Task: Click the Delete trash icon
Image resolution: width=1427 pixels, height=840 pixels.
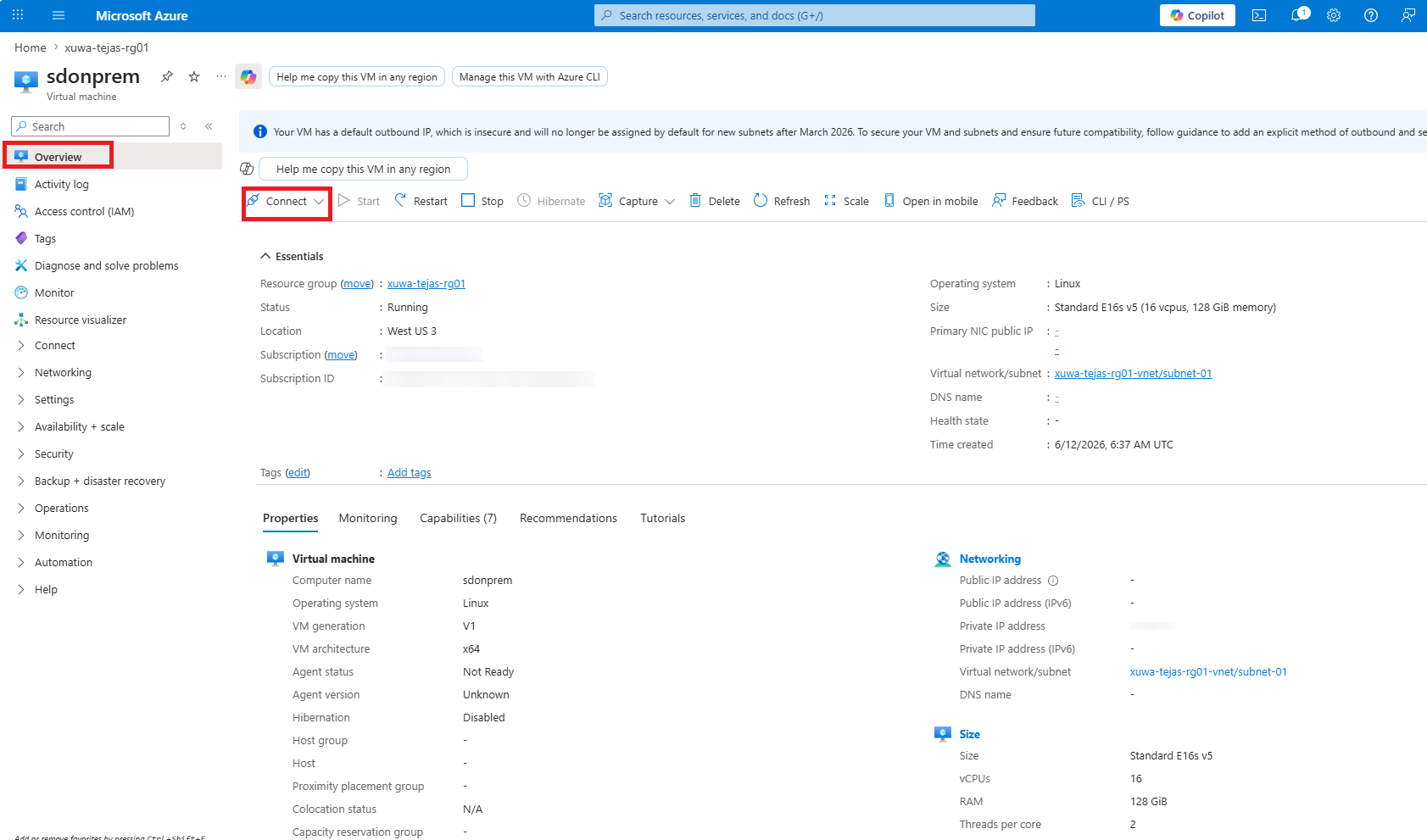Action: click(695, 201)
